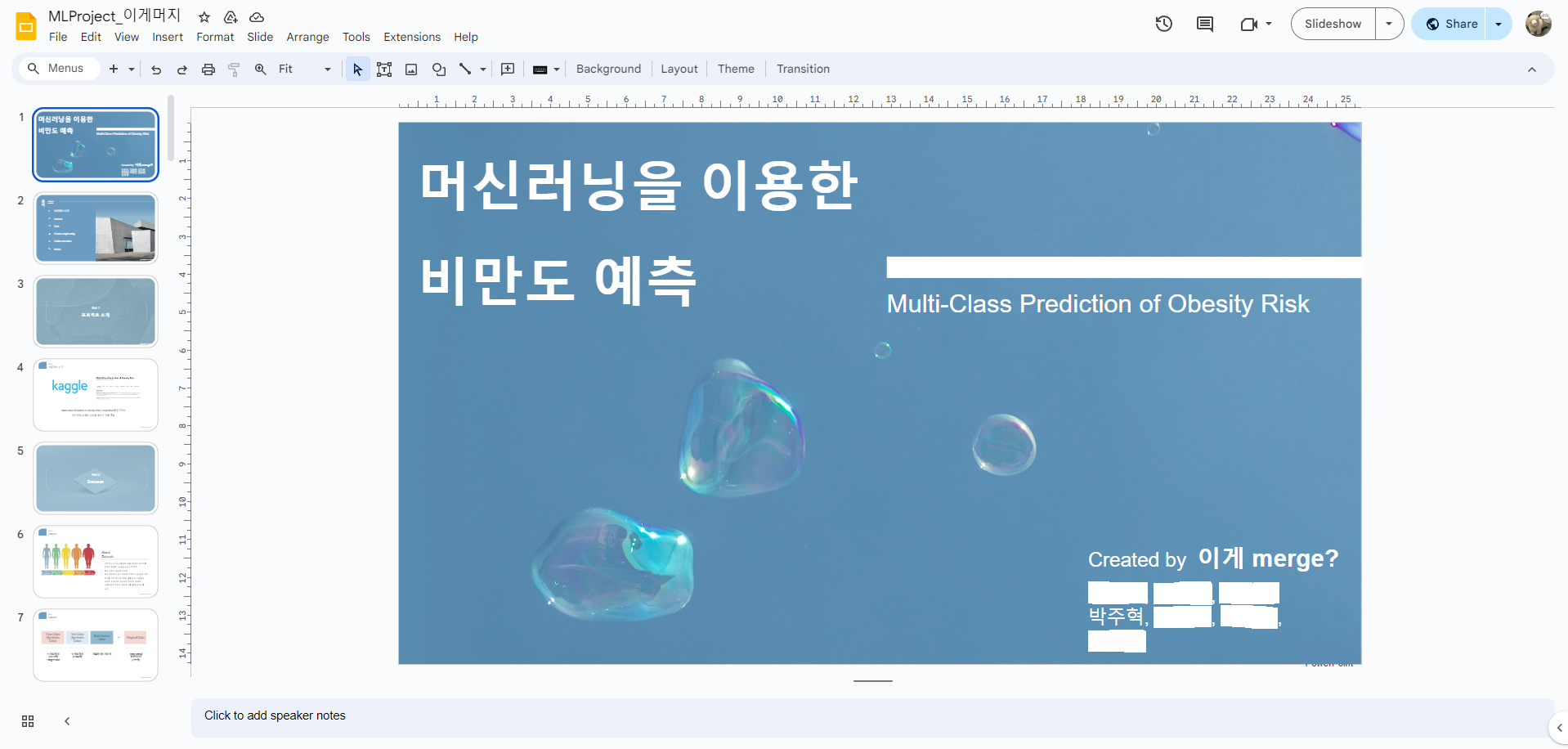
Task: Open comment history icon
Action: pyautogui.click(x=1203, y=24)
